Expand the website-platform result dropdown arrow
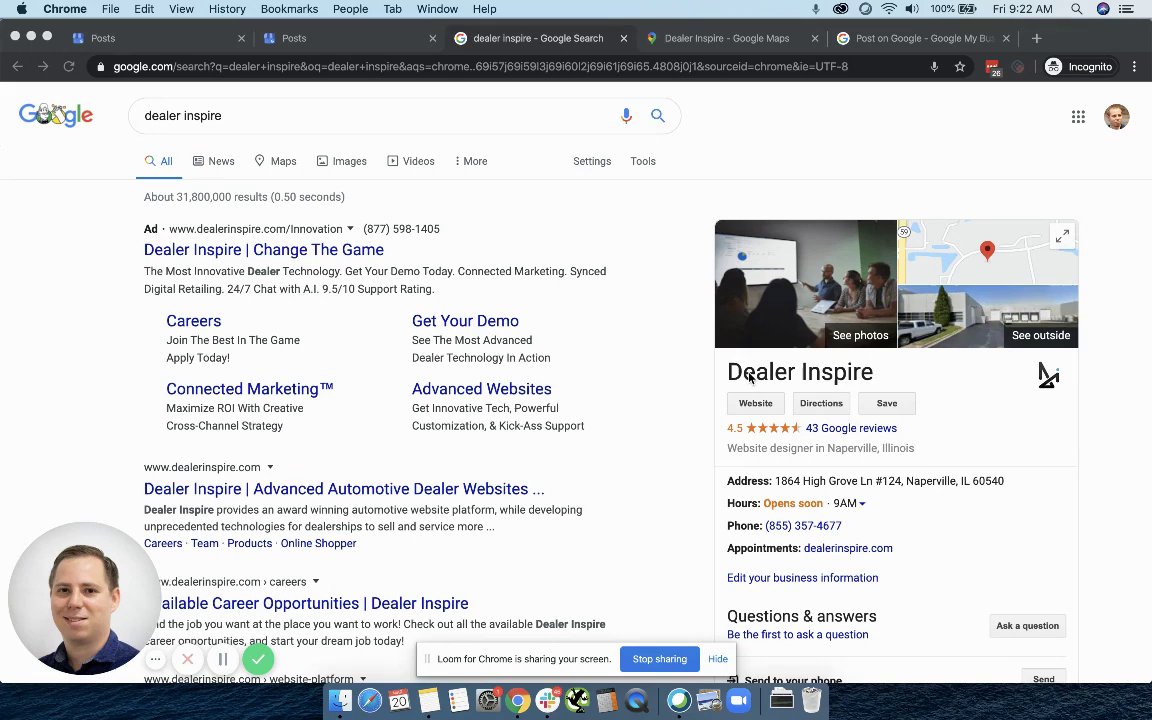Viewport: 1152px width, 720px height. 363,678
